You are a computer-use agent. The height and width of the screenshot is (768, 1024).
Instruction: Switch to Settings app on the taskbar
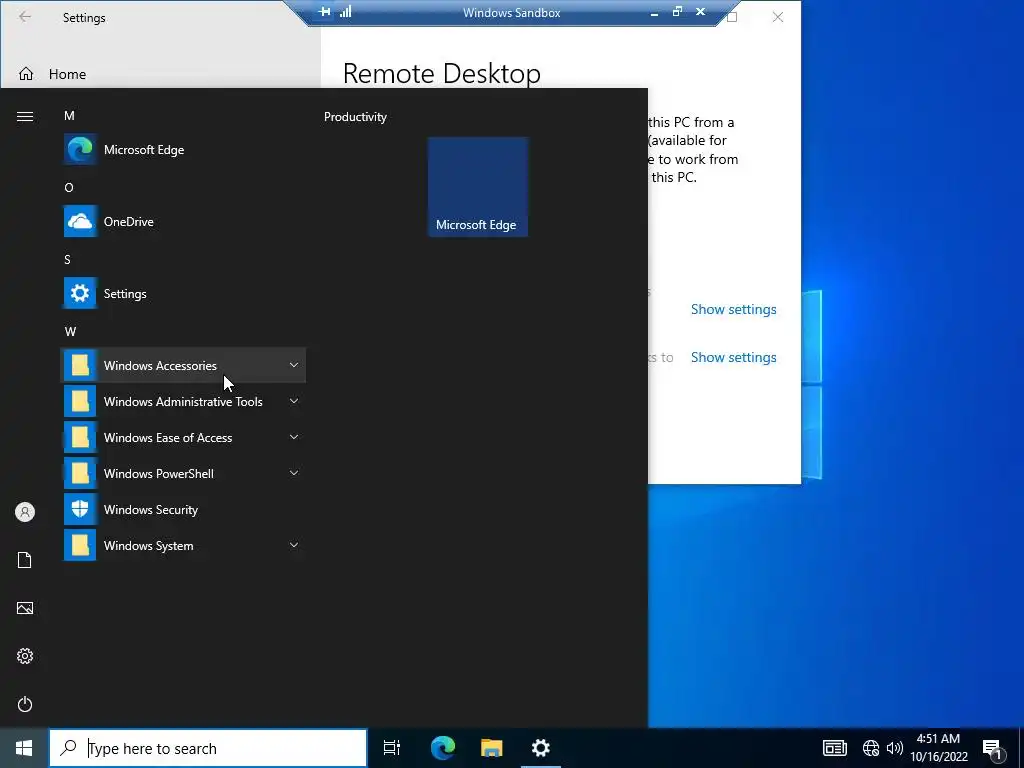(x=541, y=748)
